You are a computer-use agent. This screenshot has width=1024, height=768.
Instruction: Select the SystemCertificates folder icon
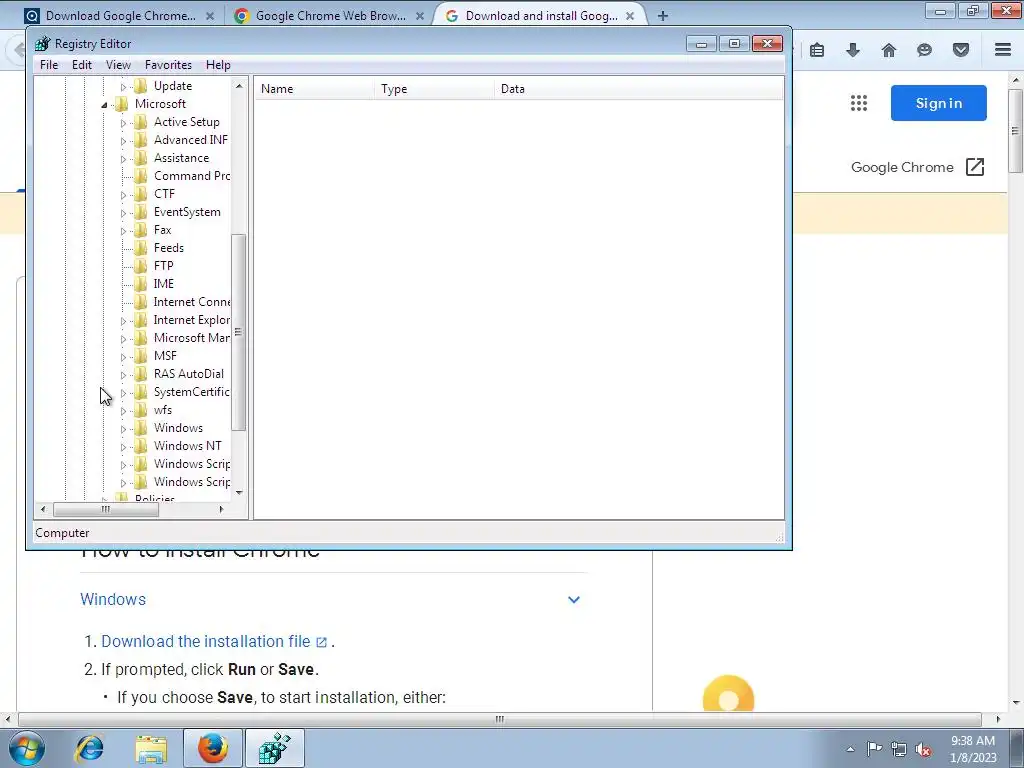tap(140, 392)
